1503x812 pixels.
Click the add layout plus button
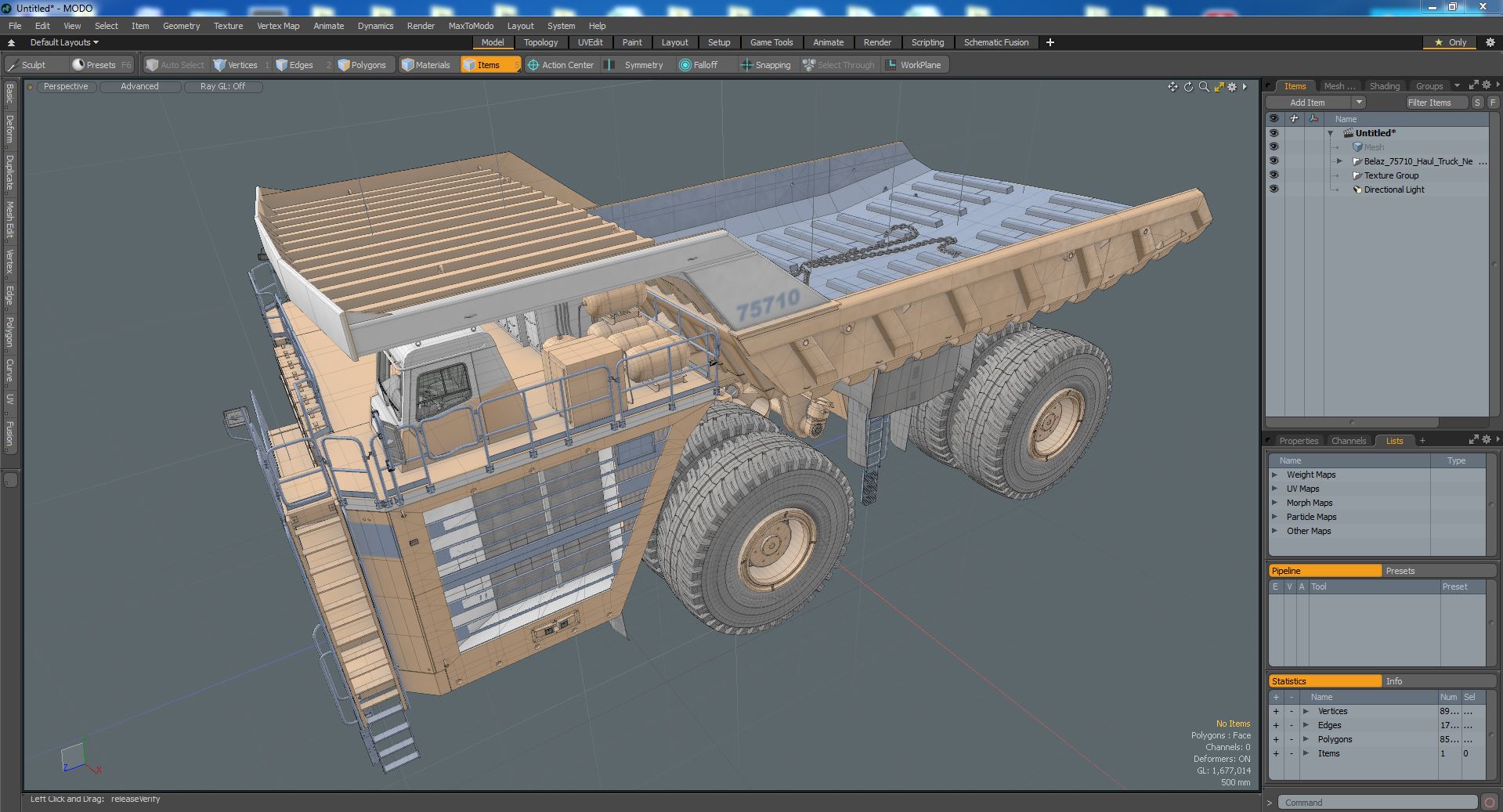1050,42
